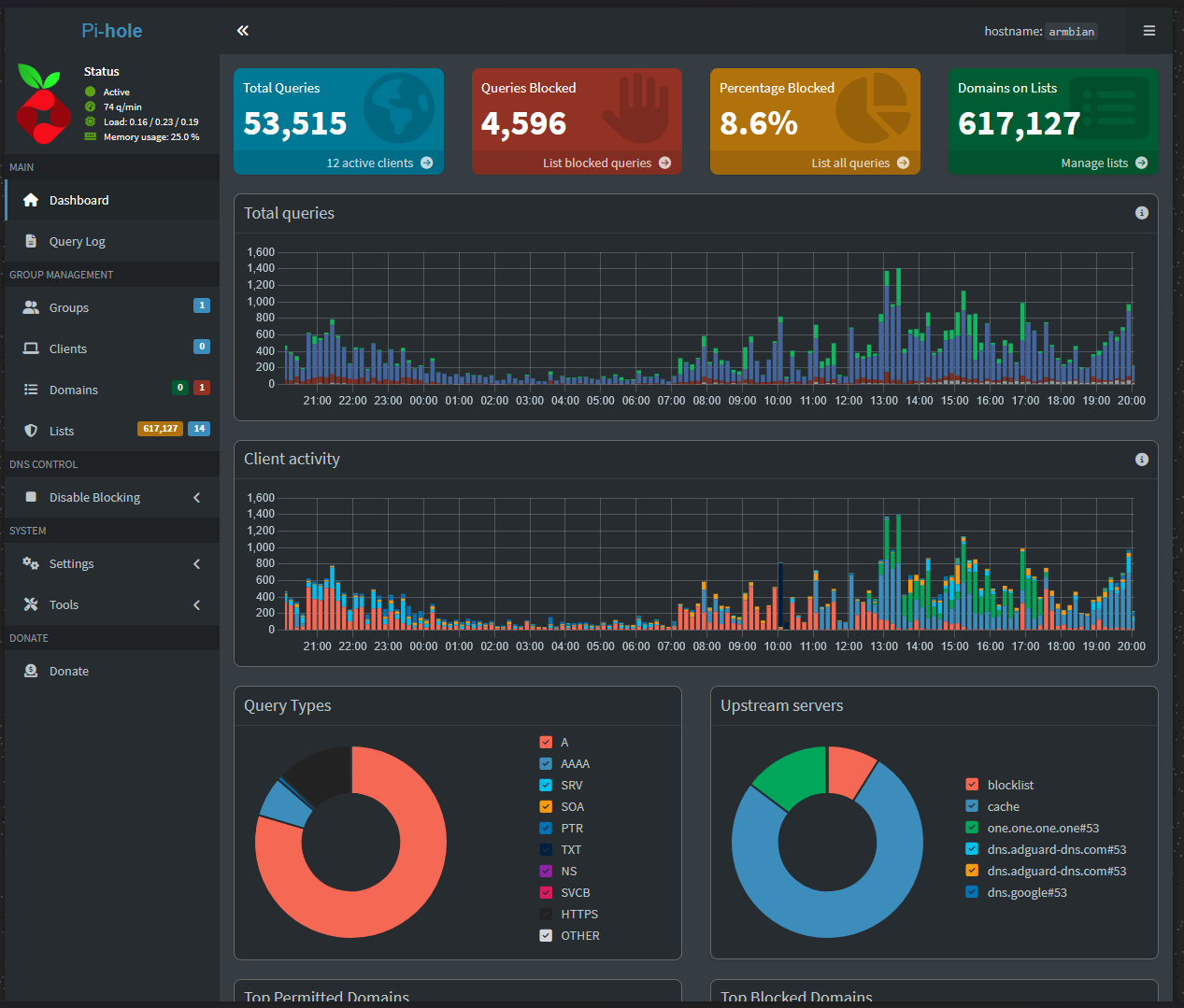1184x1008 pixels.
Task: Click the armbian hostname badge
Action: coord(1071,31)
